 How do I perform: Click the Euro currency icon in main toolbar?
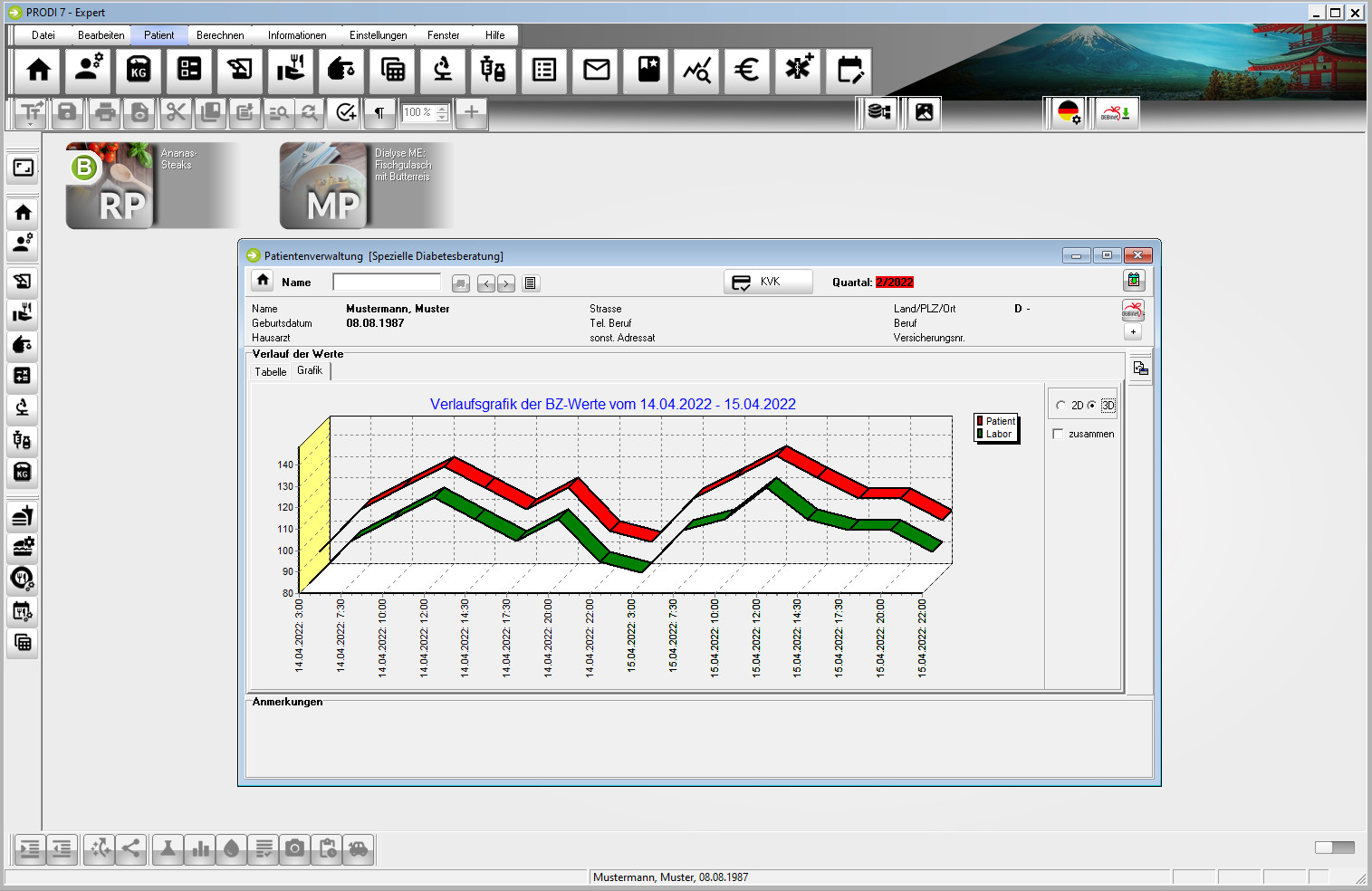point(746,70)
